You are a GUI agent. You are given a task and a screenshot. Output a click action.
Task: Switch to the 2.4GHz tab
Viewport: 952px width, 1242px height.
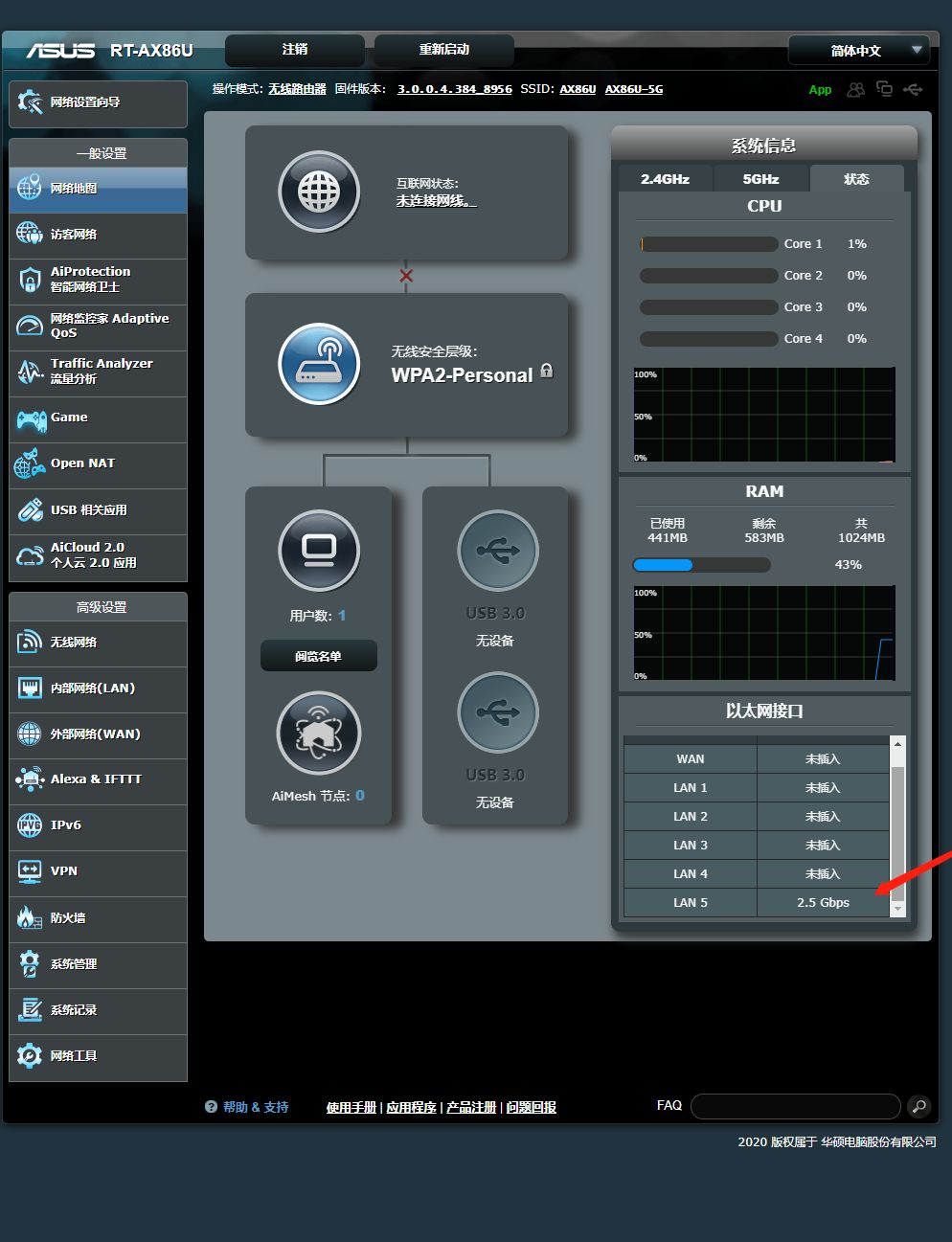pyautogui.click(x=666, y=179)
